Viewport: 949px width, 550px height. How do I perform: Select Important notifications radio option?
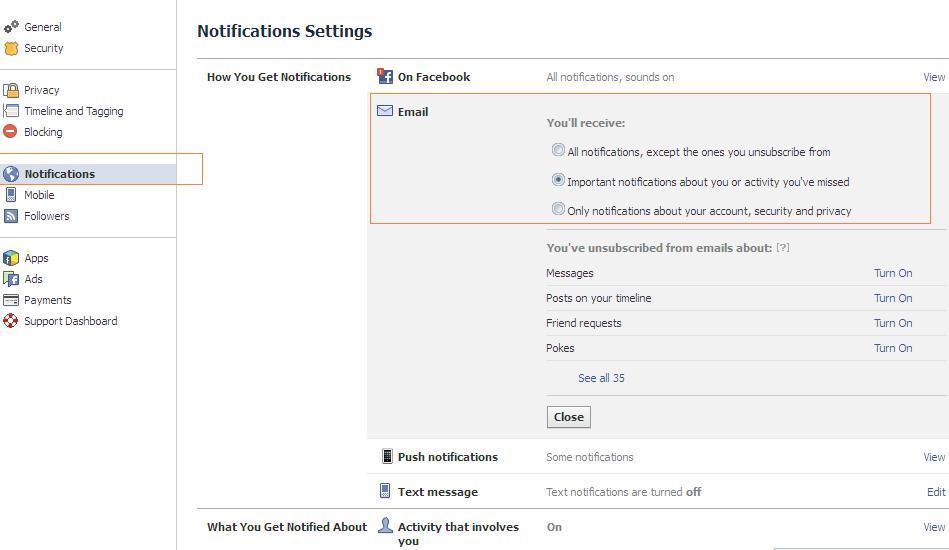tap(558, 181)
